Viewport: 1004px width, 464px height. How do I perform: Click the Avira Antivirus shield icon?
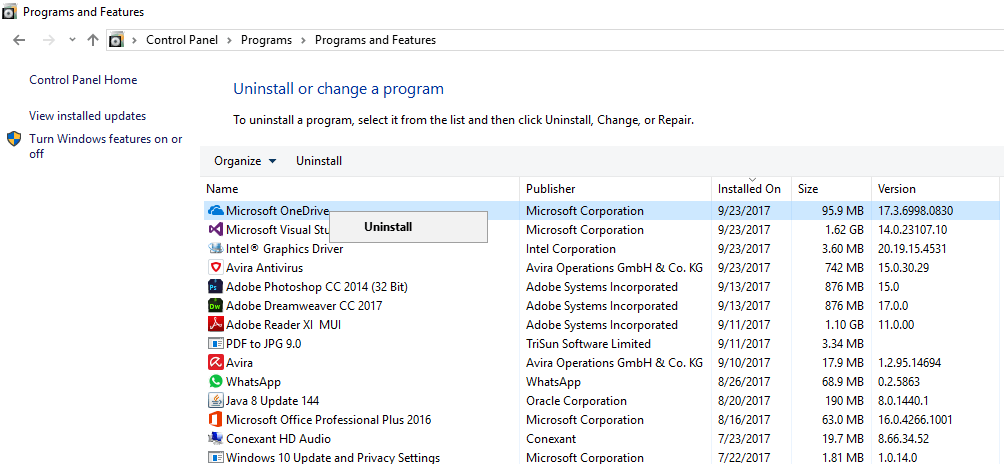click(x=215, y=268)
